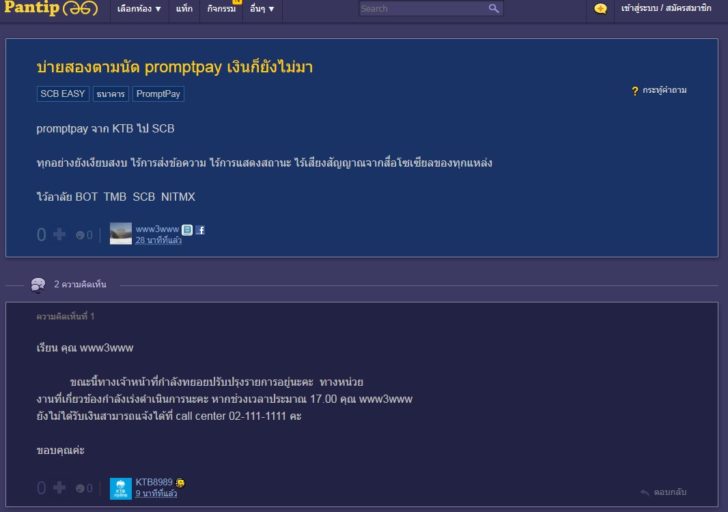Screen dimensions: 728x512
Task: Click the emotion icon on comment 1
Action: pyautogui.click(x=80, y=488)
